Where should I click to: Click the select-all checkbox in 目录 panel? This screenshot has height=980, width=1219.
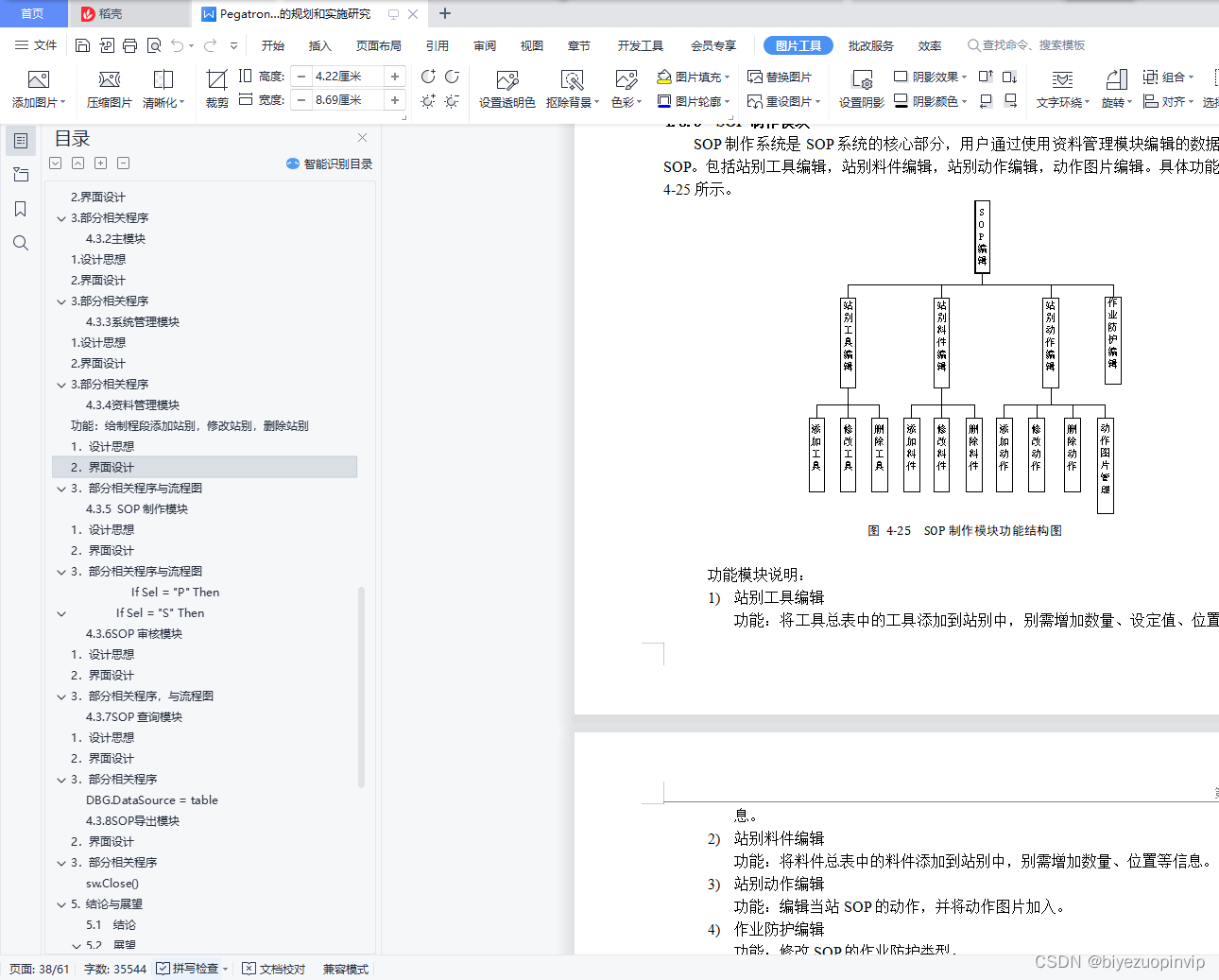pyautogui.click(x=55, y=163)
